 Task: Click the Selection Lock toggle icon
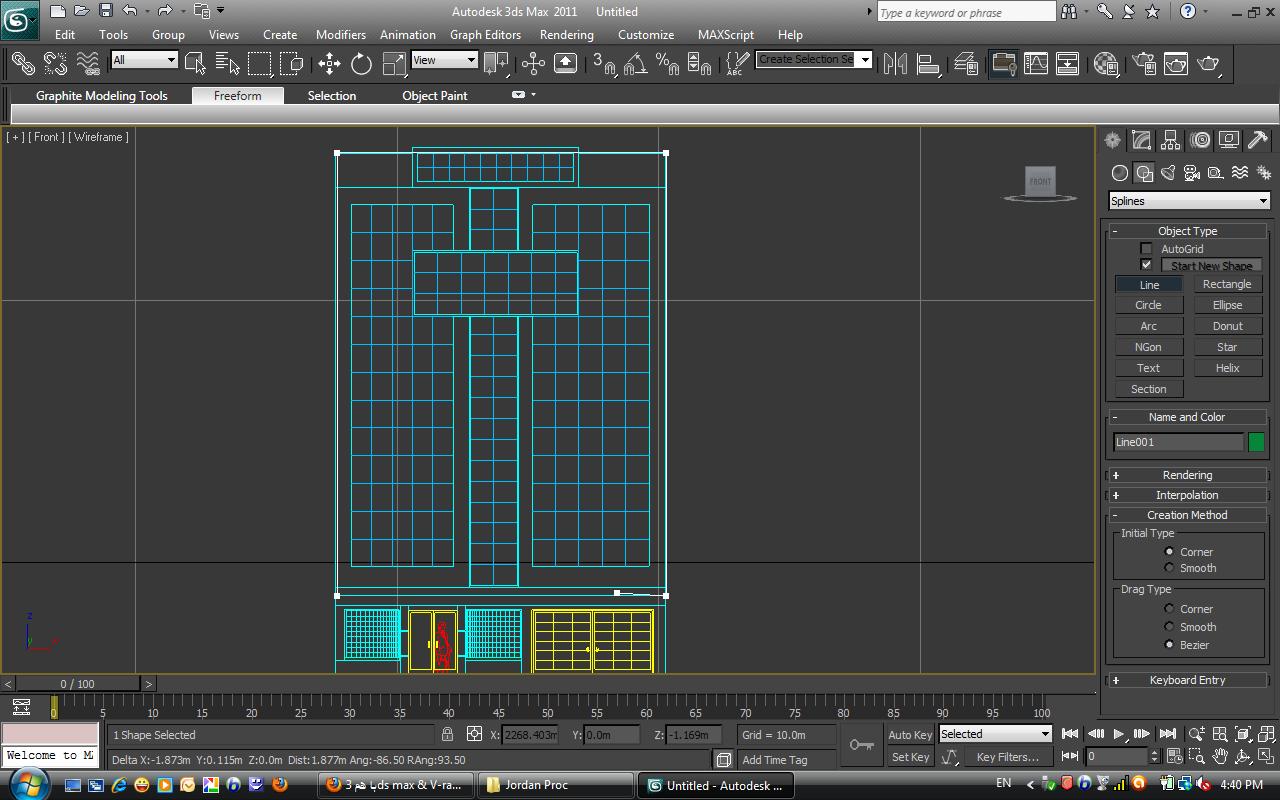447,735
